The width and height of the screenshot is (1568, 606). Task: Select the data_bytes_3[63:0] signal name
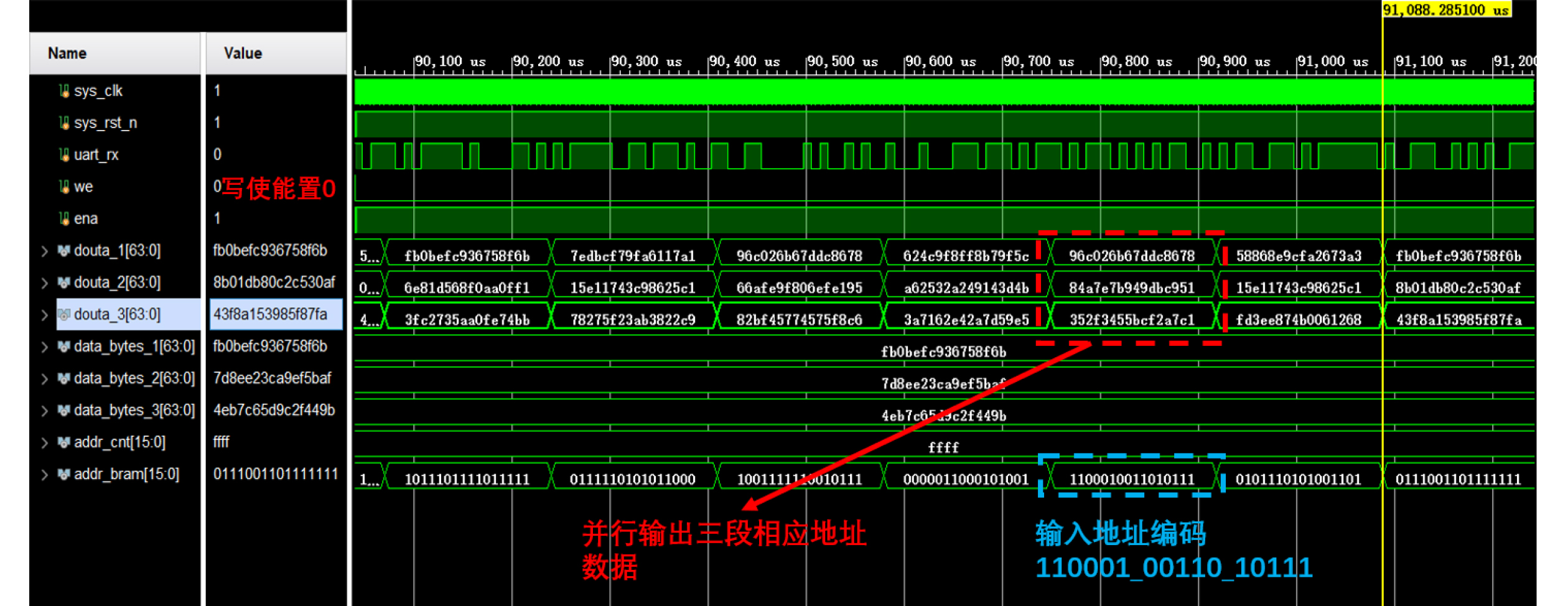pos(134,411)
